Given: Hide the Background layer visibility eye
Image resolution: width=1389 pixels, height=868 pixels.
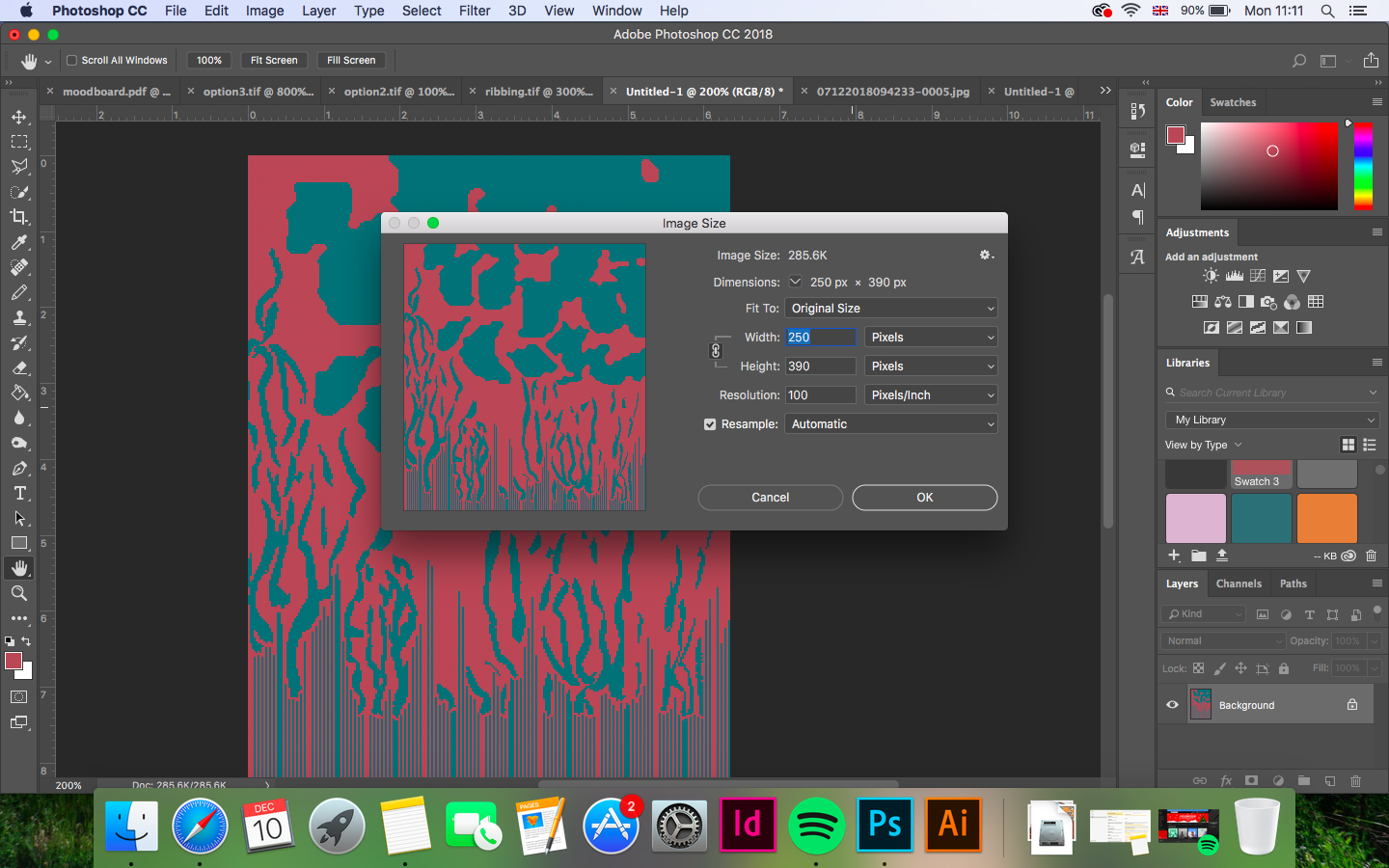Looking at the screenshot, I should coord(1172,705).
